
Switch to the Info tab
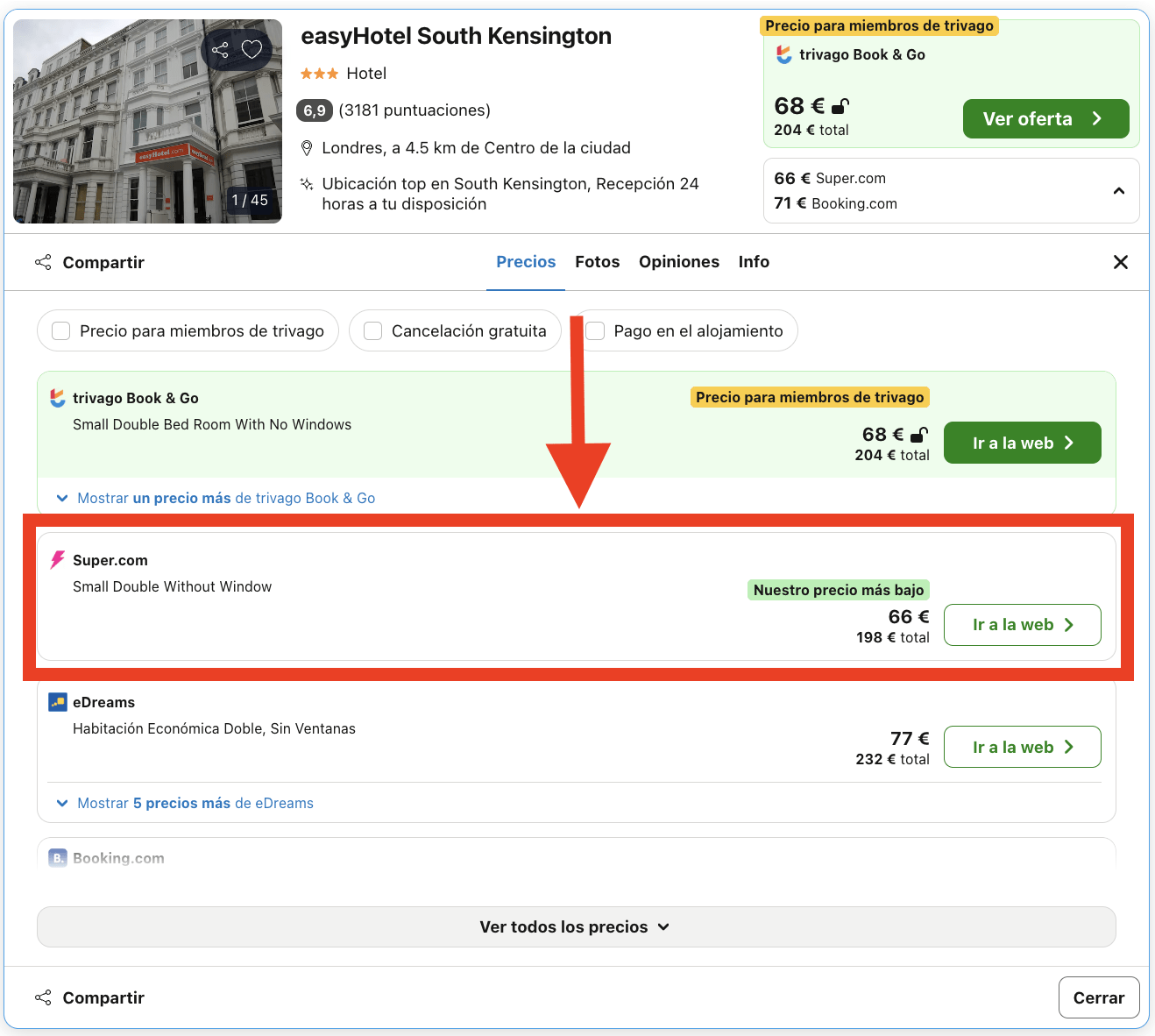click(754, 262)
